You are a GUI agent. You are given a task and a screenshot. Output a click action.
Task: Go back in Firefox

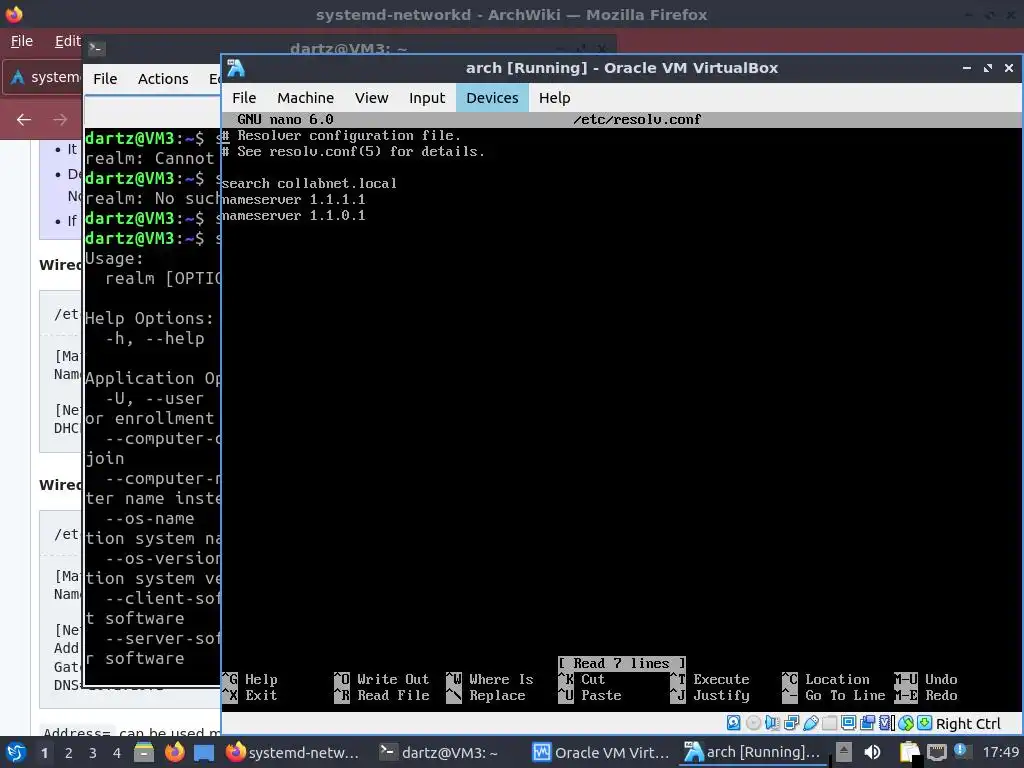pyautogui.click(x=24, y=120)
